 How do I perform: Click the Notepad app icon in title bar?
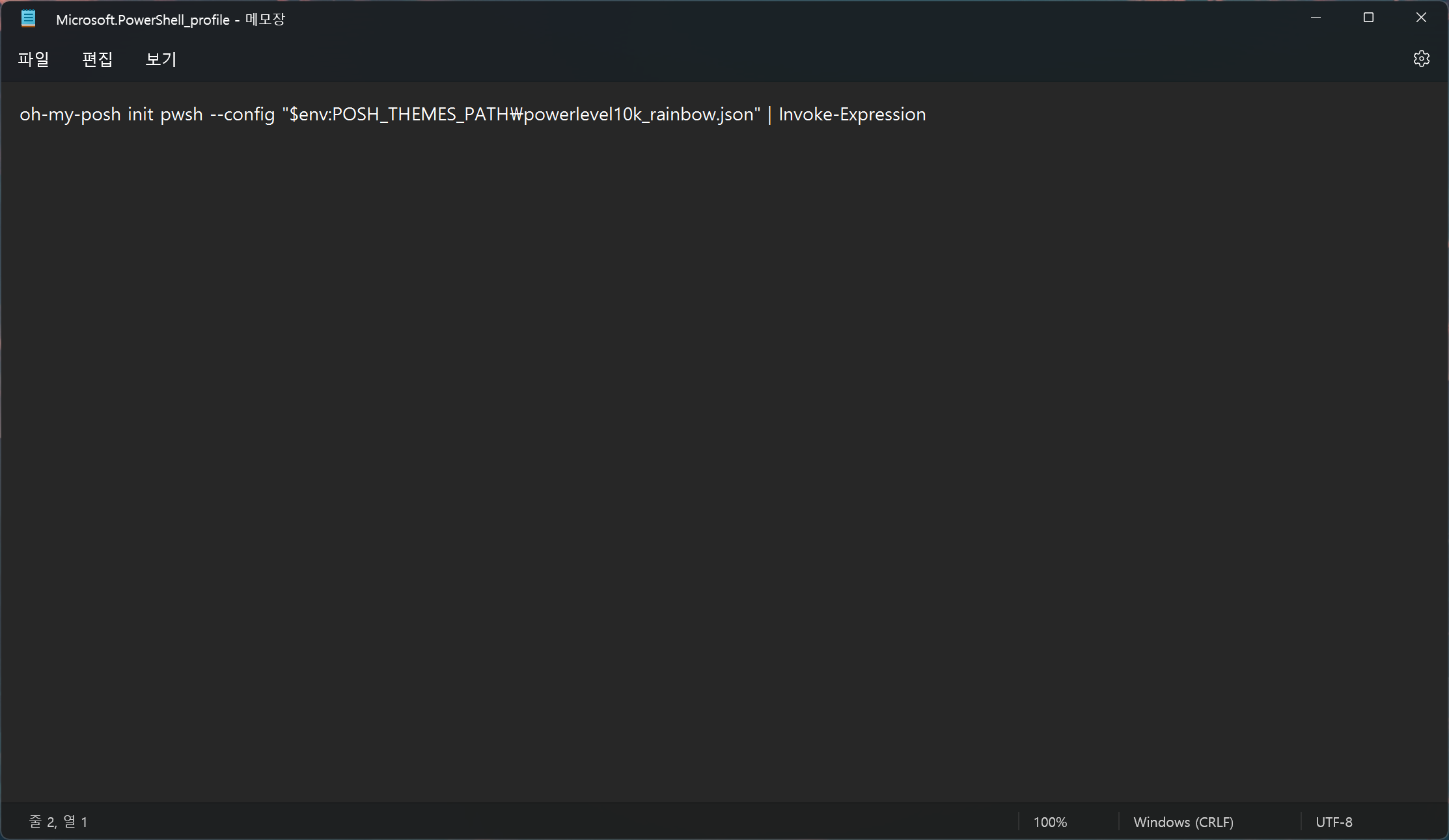click(28, 19)
